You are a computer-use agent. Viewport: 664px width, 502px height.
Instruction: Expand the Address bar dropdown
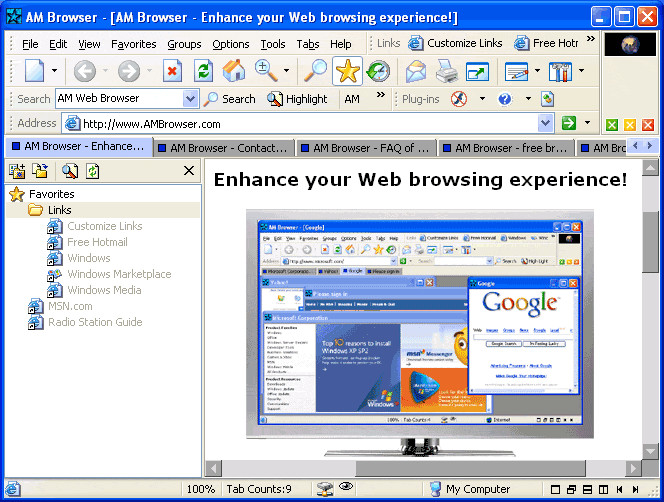click(x=545, y=123)
